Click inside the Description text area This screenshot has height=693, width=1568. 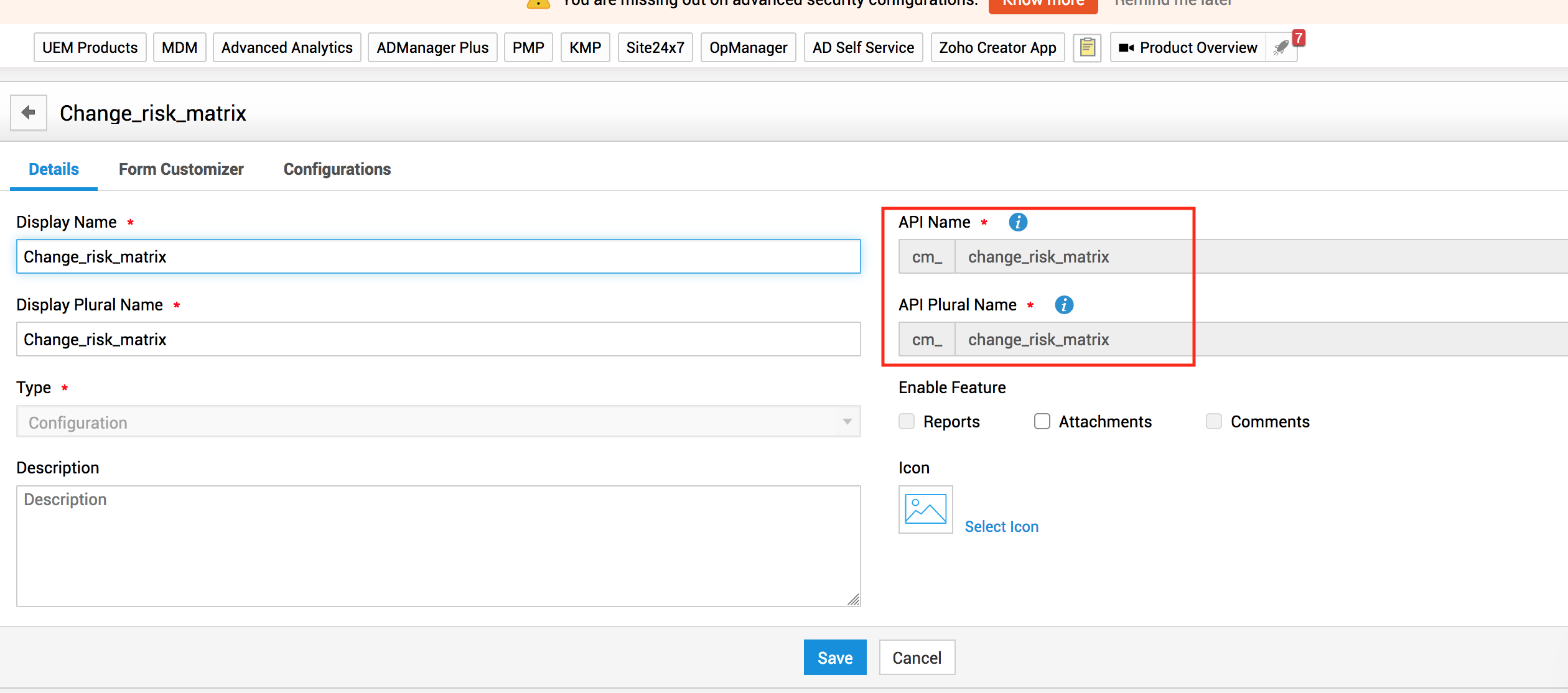tap(438, 546)
